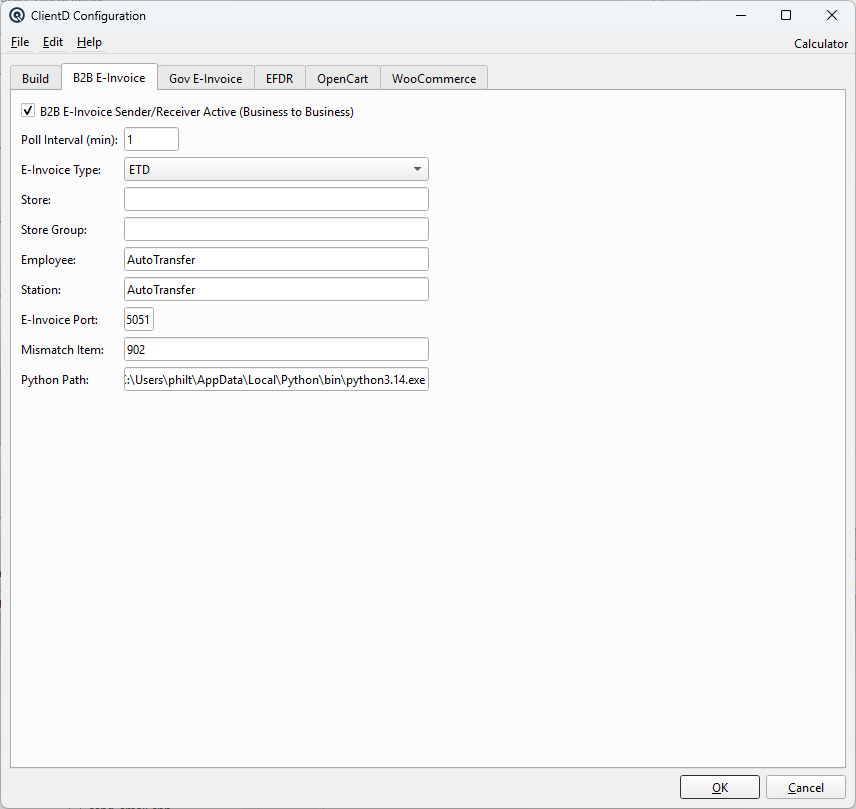
Task: Minimize the ClientD Configuration window
Action: [741, 15]
